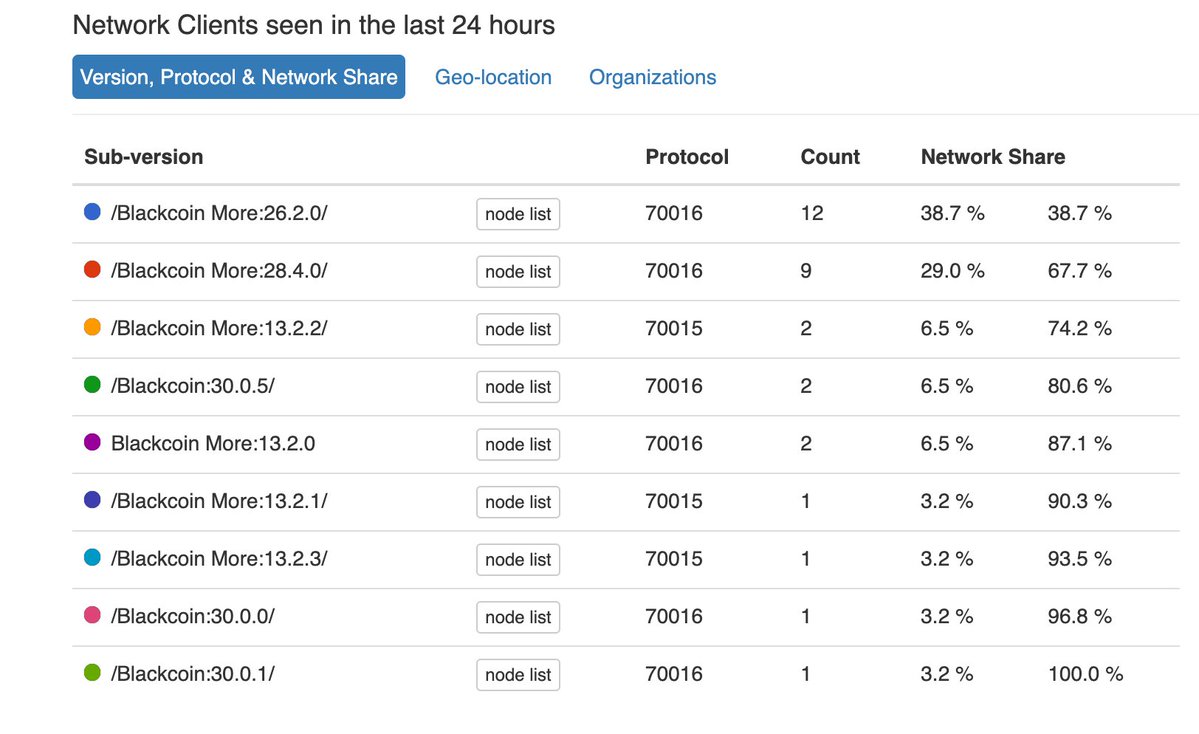Click the 29.0 % network share value
This screenshot has width=1199, height=734.
coord(952,271)
